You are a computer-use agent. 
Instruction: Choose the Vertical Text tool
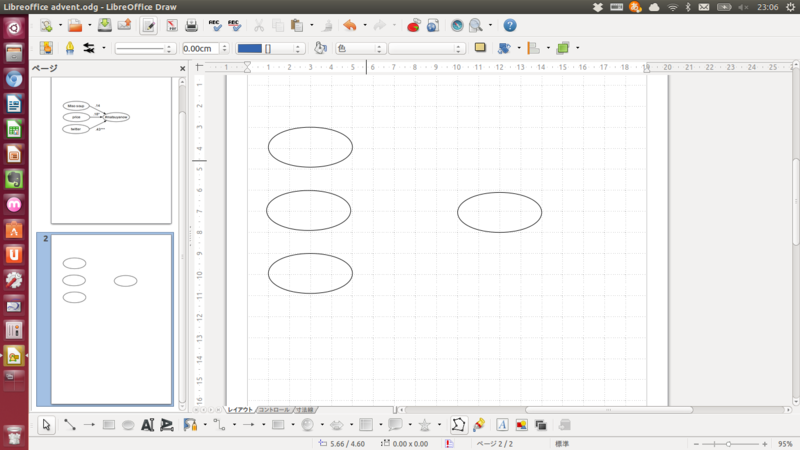coord(167,424)
